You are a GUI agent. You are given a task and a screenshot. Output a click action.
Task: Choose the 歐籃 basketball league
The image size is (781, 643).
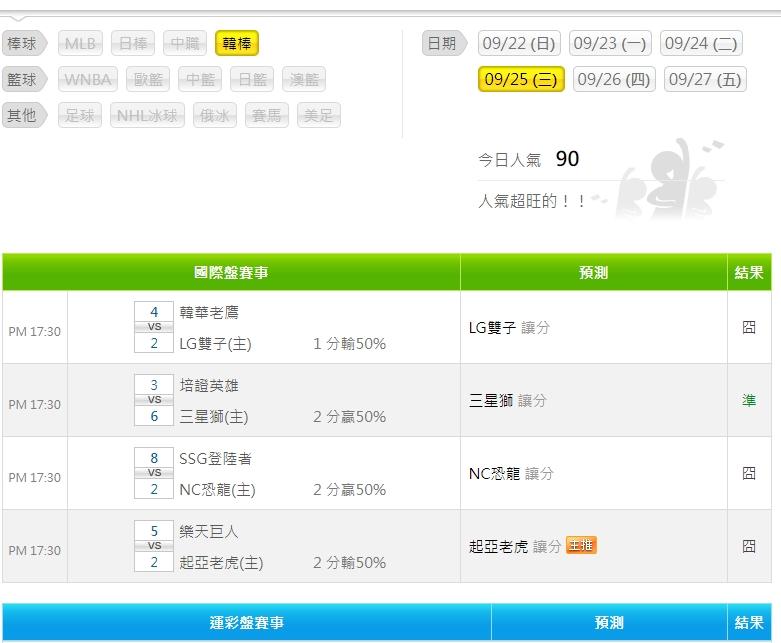tap(148, 79)
